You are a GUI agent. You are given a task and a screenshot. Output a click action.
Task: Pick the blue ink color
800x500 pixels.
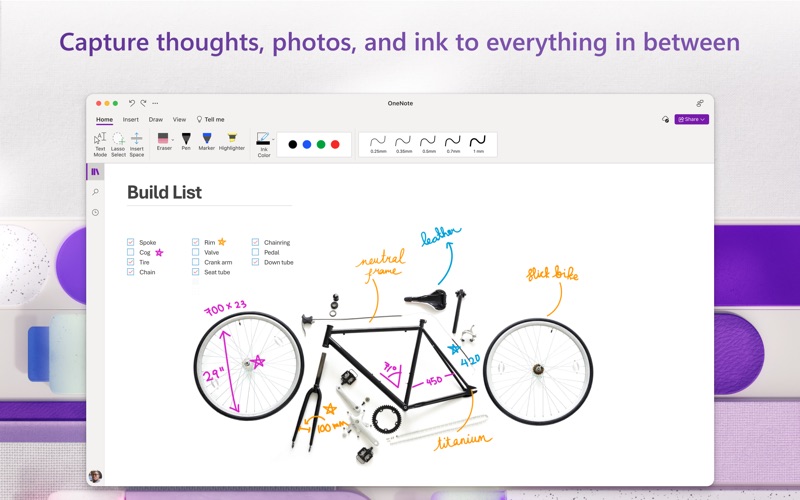tap(307, 144)
